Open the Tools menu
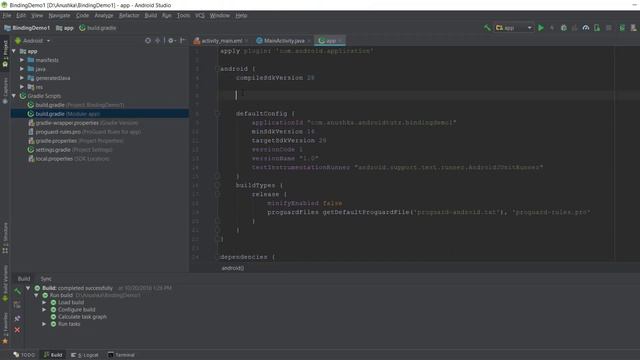Image resolution: width=640 pixels, height=360 pixels. (183, 16)
